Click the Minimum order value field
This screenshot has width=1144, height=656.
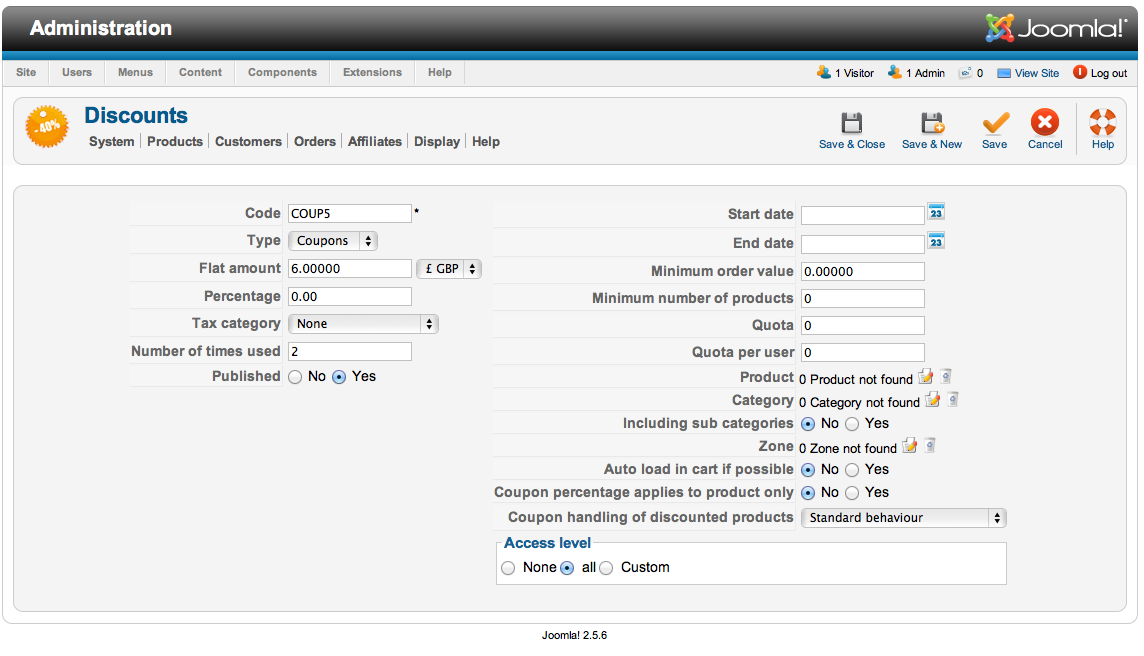862,272
